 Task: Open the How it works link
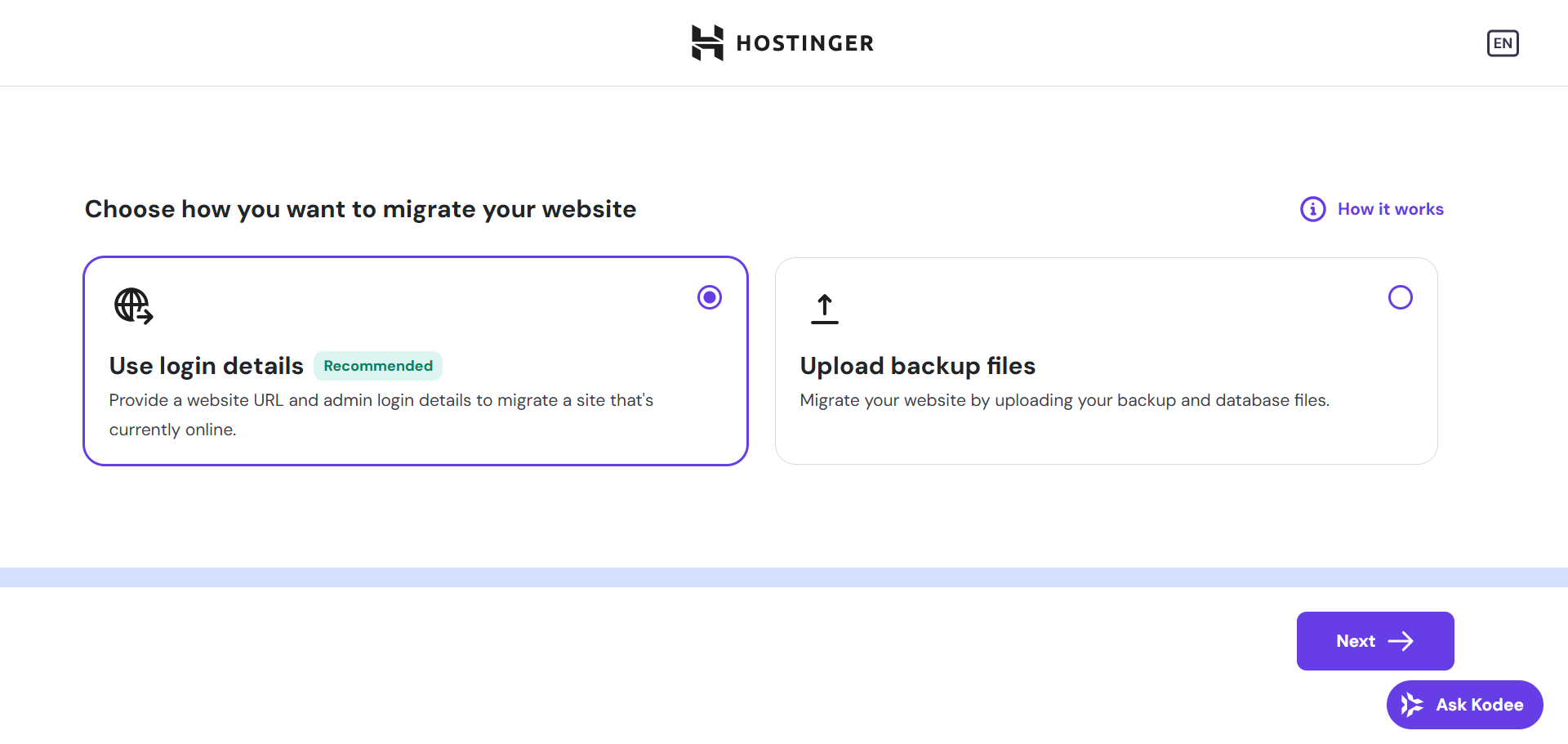[x=1390, y=209]
